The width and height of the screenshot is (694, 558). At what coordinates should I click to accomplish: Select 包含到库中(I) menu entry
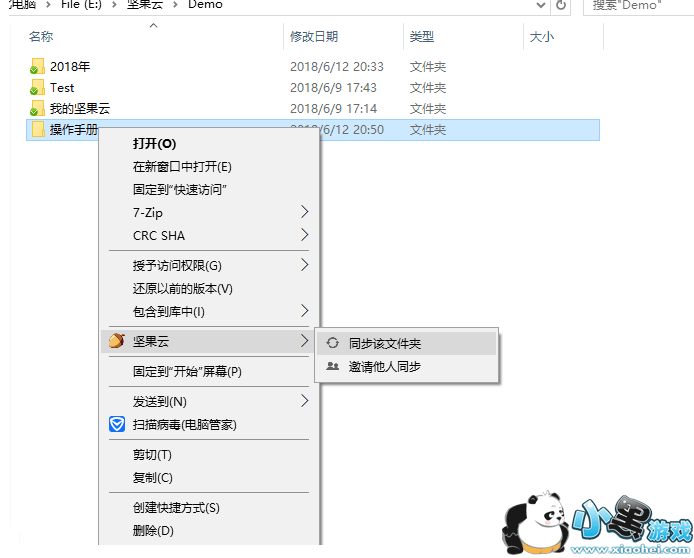click(208, 312)
